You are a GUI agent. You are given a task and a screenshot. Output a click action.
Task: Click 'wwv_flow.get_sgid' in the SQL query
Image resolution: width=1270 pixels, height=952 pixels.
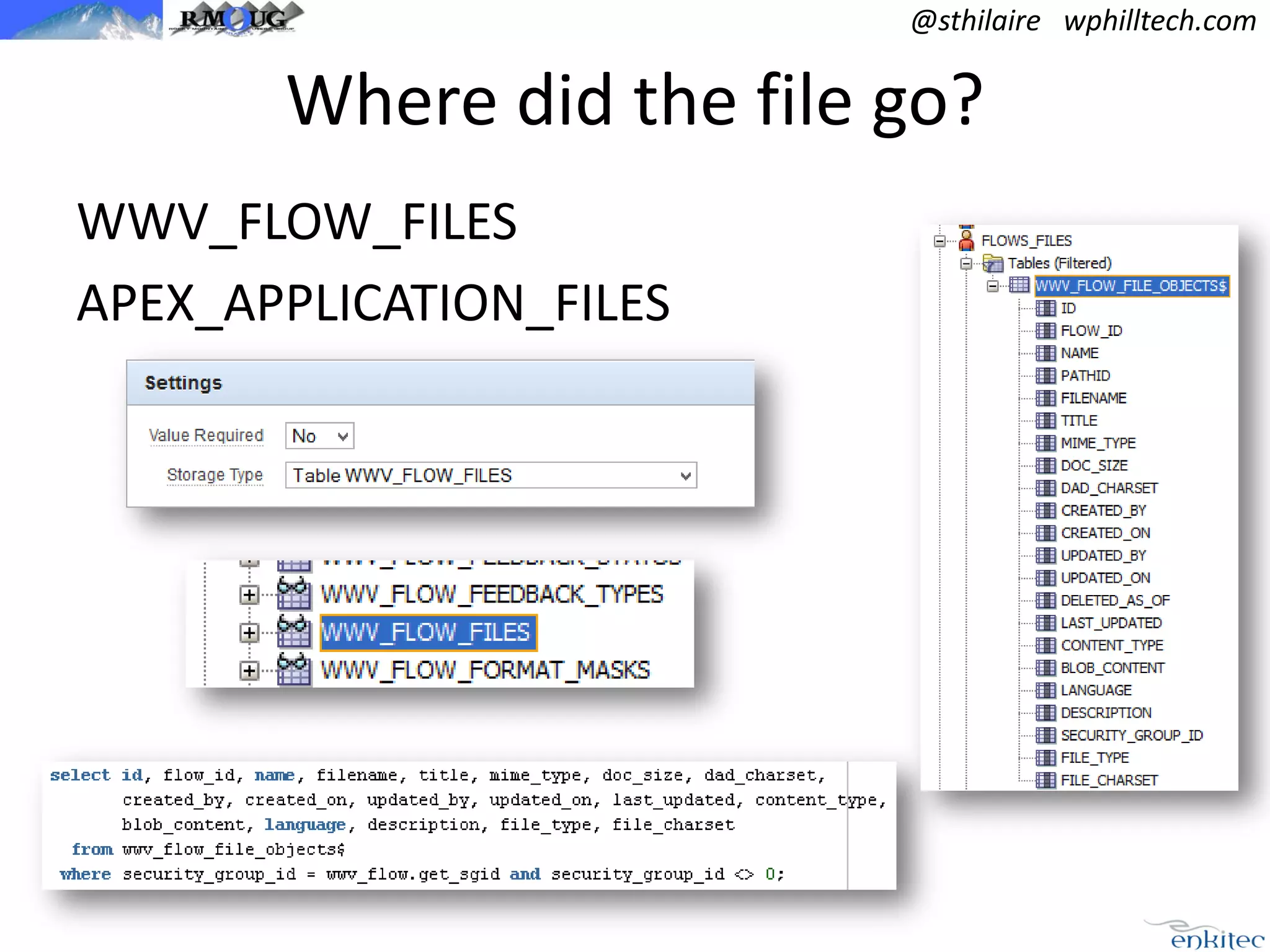pyautogui.click(x=413, y=875)
